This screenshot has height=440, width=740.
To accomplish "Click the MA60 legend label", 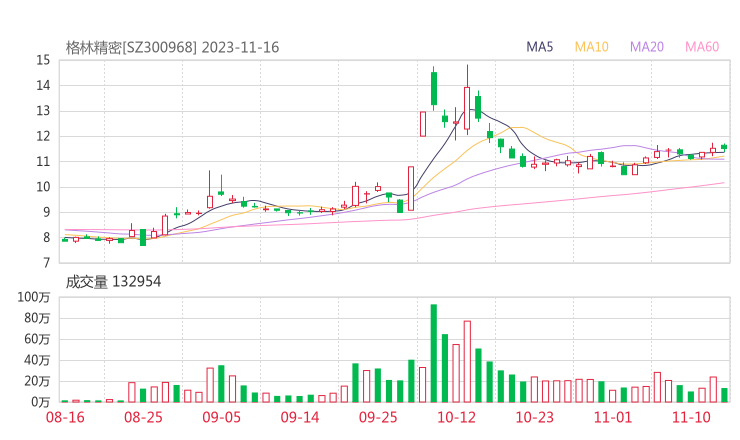I will point(702,47).
